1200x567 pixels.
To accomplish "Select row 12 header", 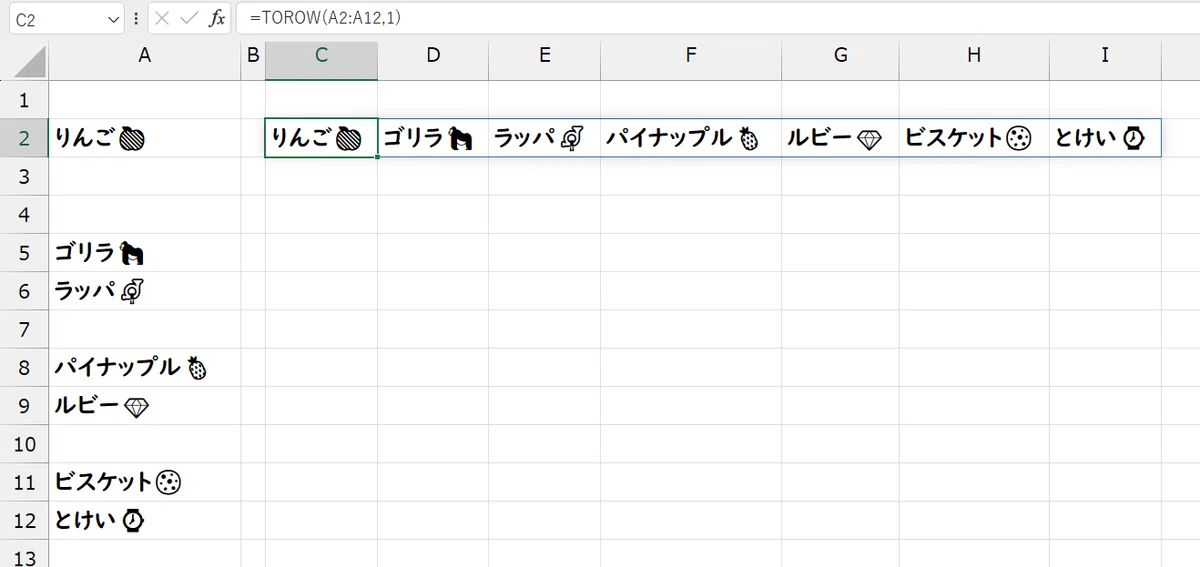I will coord(25,520).
